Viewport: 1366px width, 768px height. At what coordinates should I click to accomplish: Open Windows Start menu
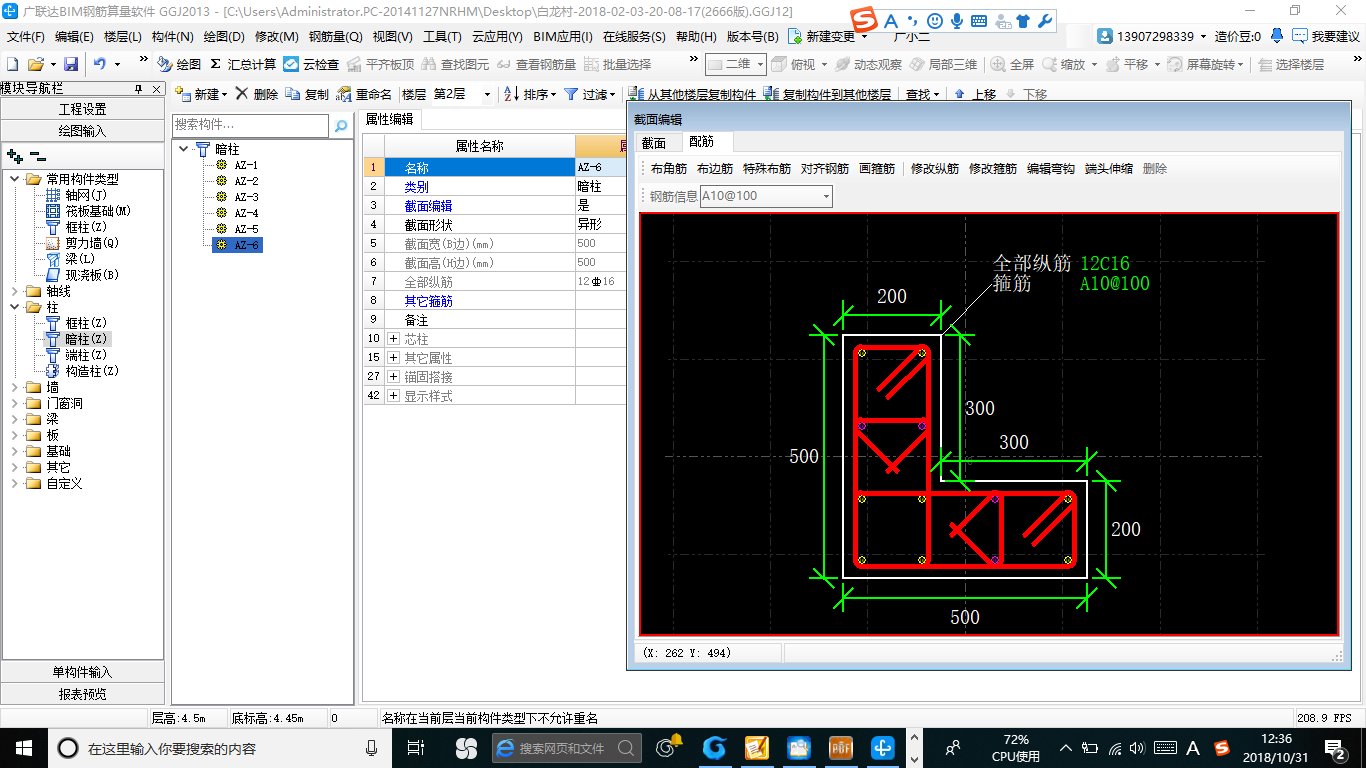click(23, 748)
